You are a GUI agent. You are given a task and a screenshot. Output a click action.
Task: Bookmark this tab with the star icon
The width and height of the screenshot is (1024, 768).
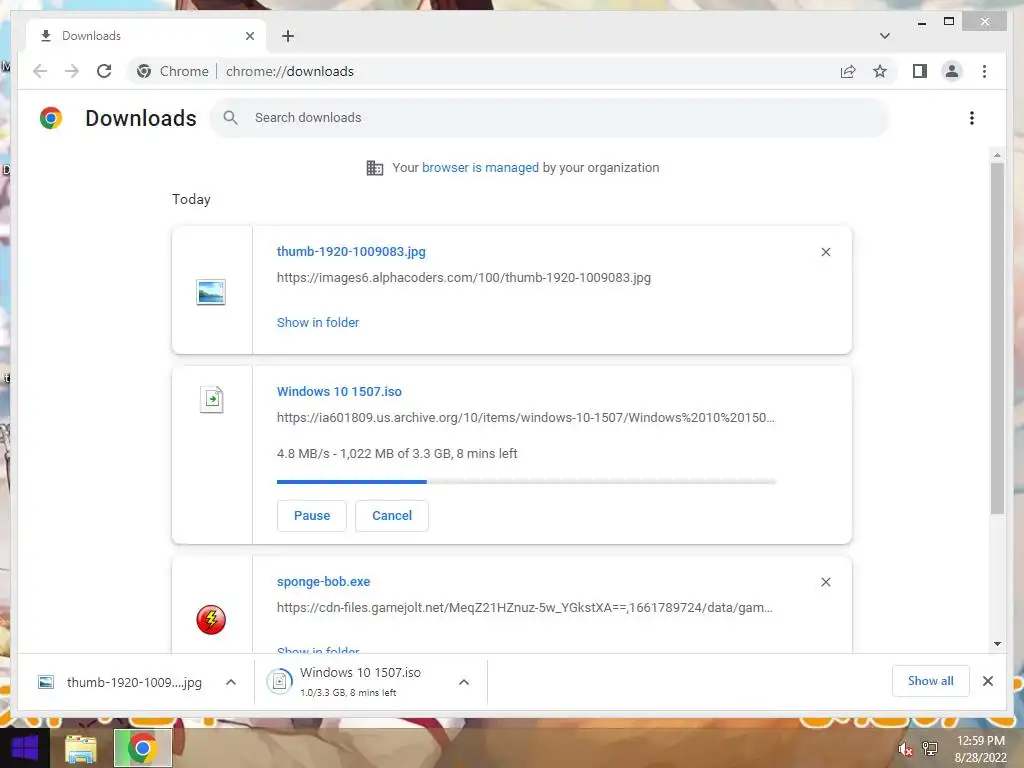880,71
